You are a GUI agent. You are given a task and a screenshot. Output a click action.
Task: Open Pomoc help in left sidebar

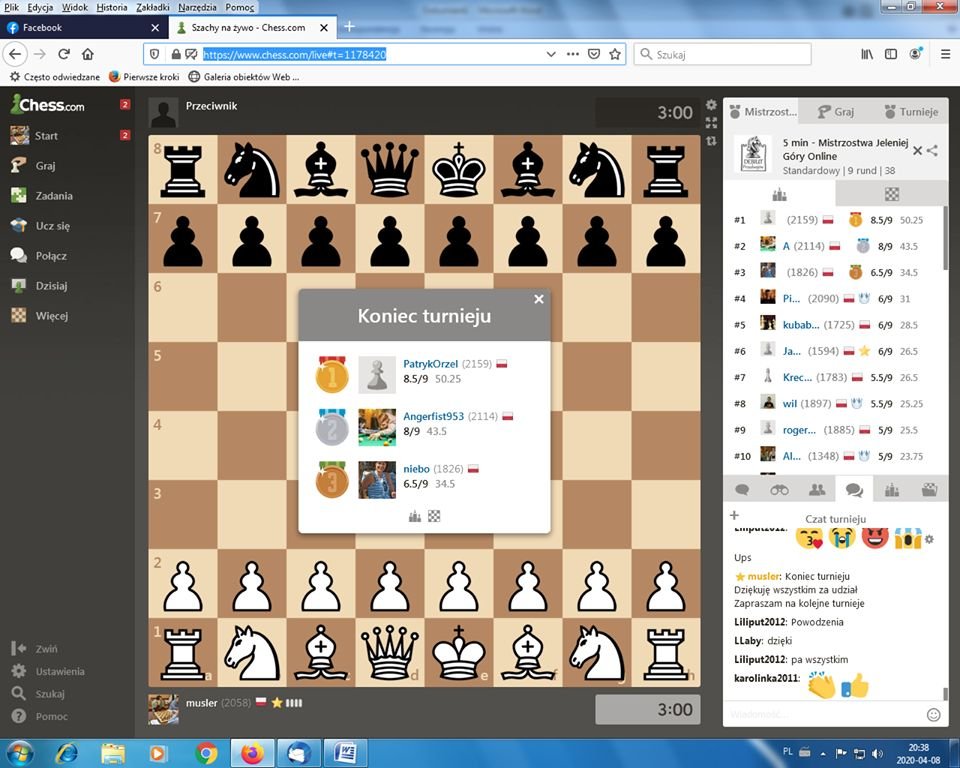[x=51, y=717]
